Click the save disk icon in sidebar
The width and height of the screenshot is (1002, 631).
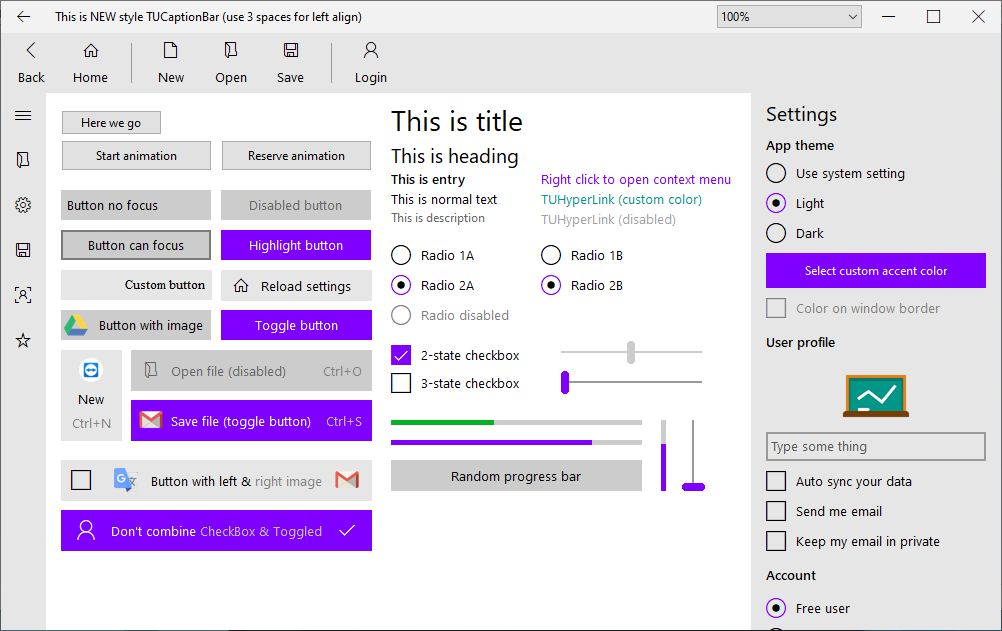(23, 250)
